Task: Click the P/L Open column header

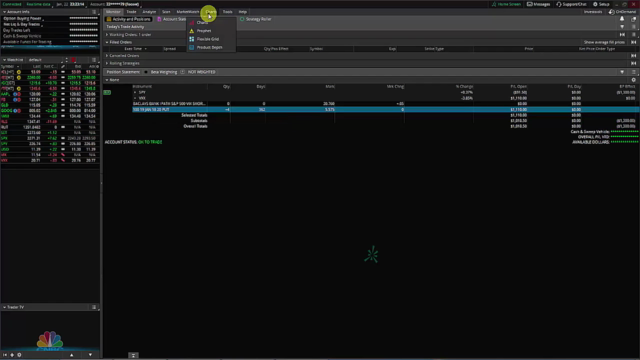Action: [518, 87]
